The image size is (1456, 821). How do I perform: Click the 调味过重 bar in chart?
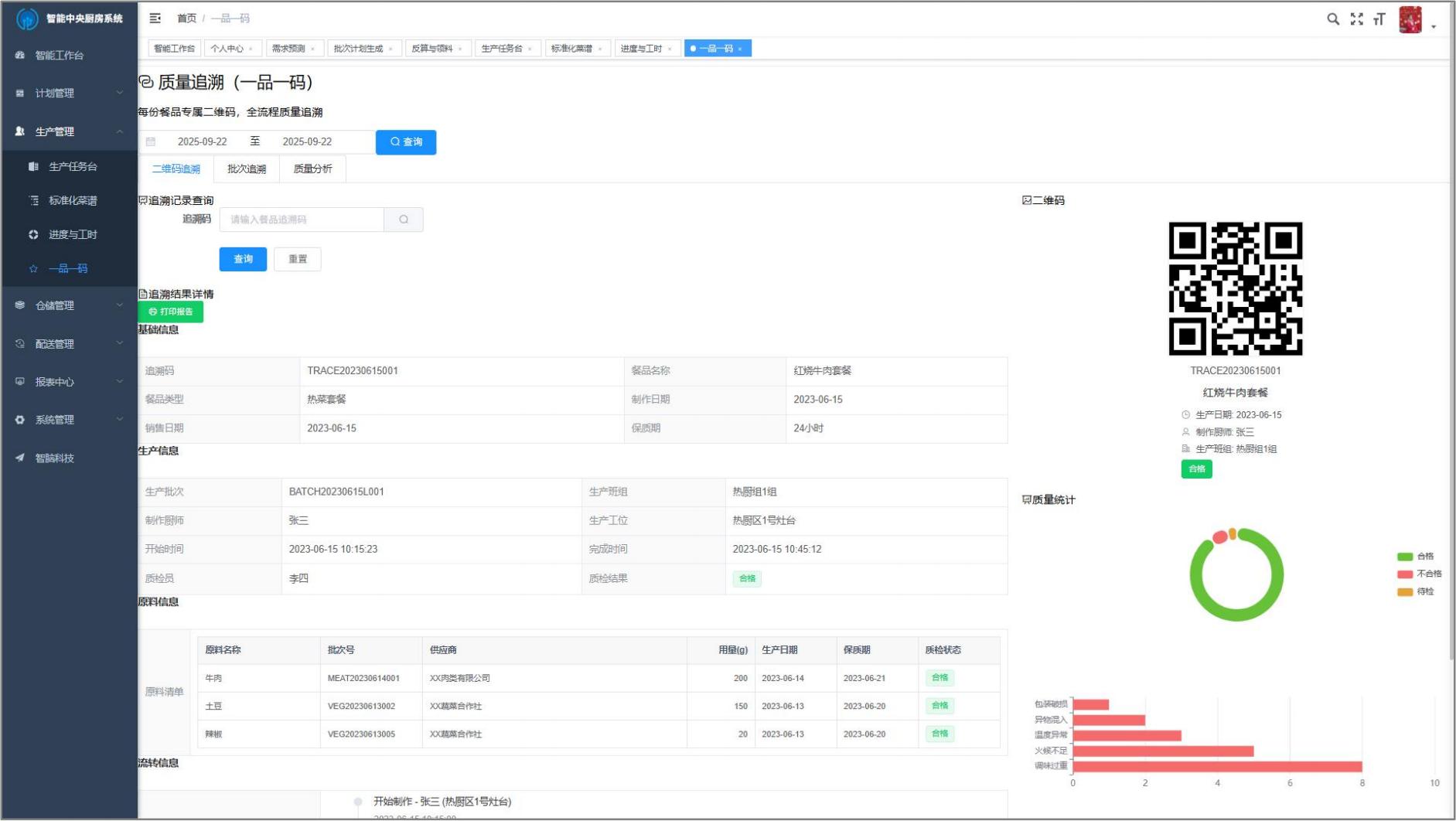pos(1217,766)
